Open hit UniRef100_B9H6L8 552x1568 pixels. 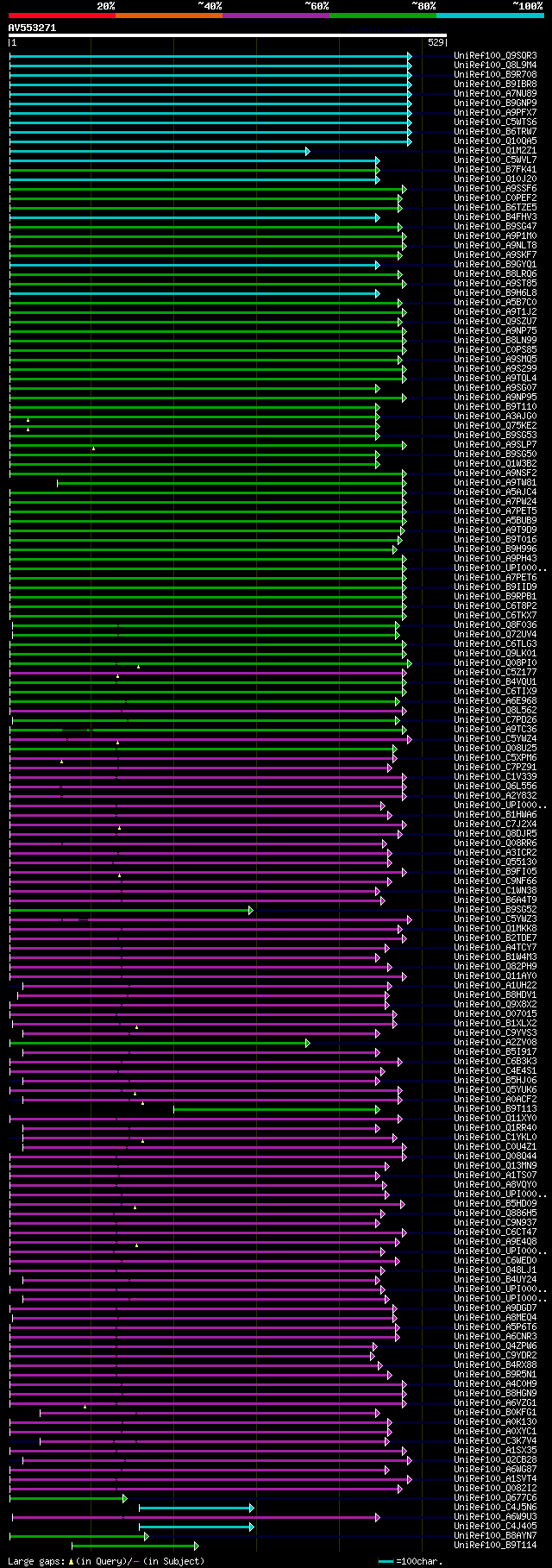point(495,293)
